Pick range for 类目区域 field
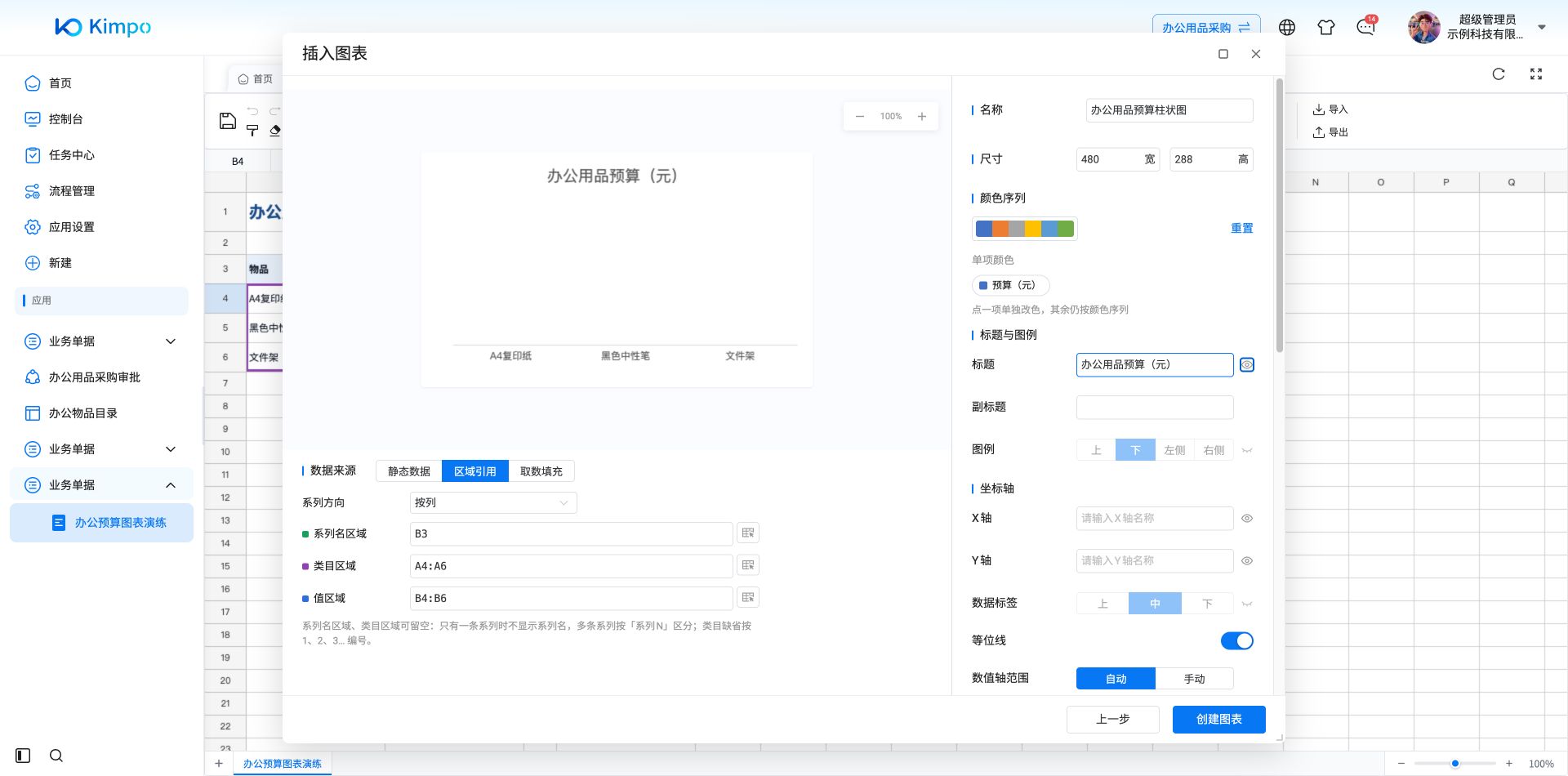 pos(748,565)
